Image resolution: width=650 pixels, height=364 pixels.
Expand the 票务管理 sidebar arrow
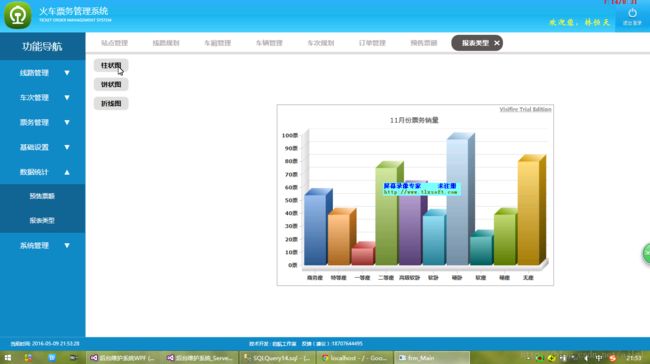click(67, 122)
